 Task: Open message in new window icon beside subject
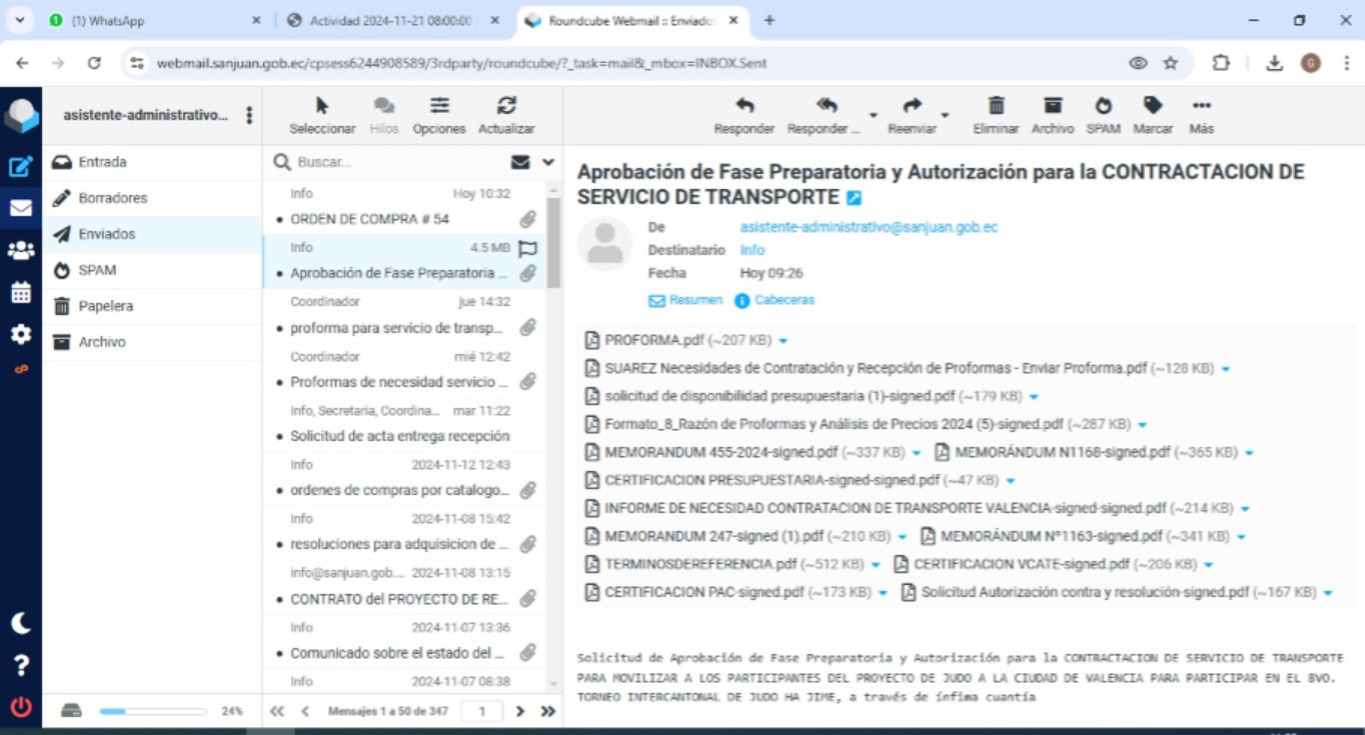854,198
